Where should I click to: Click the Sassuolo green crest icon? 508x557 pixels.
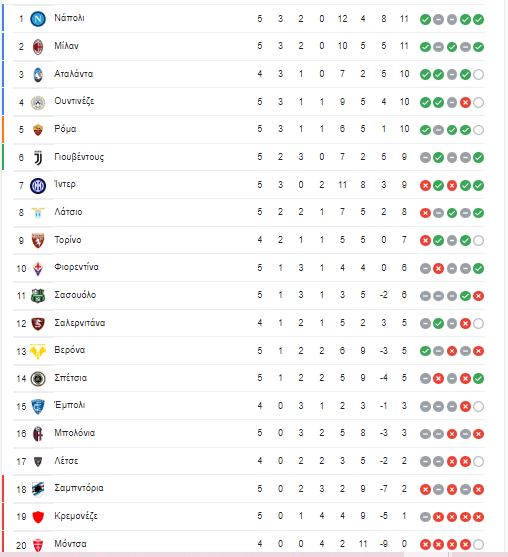pyautogui.click(x=38, y=296)
